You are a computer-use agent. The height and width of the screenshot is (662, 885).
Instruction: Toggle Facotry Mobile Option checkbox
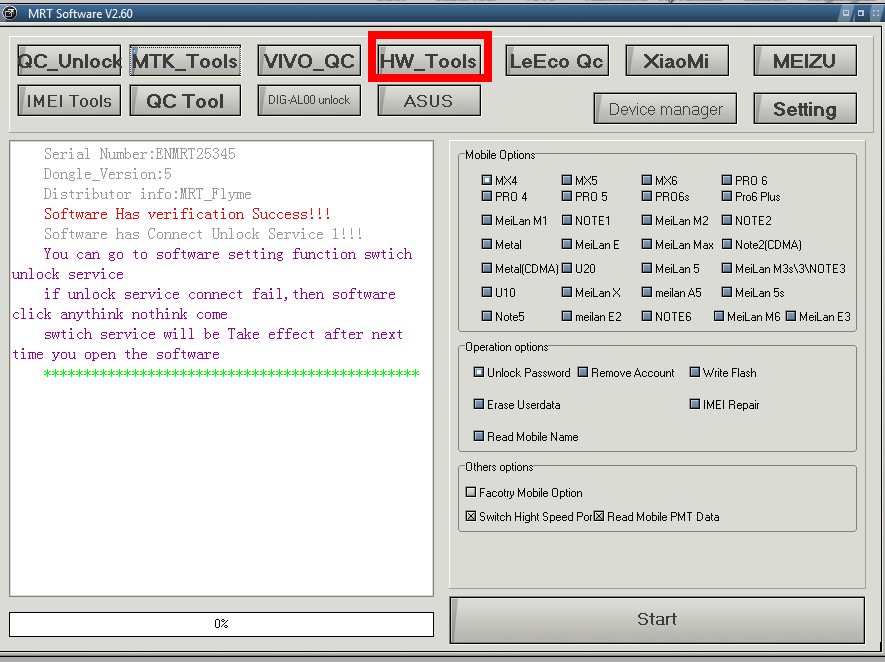click(471, 492)
